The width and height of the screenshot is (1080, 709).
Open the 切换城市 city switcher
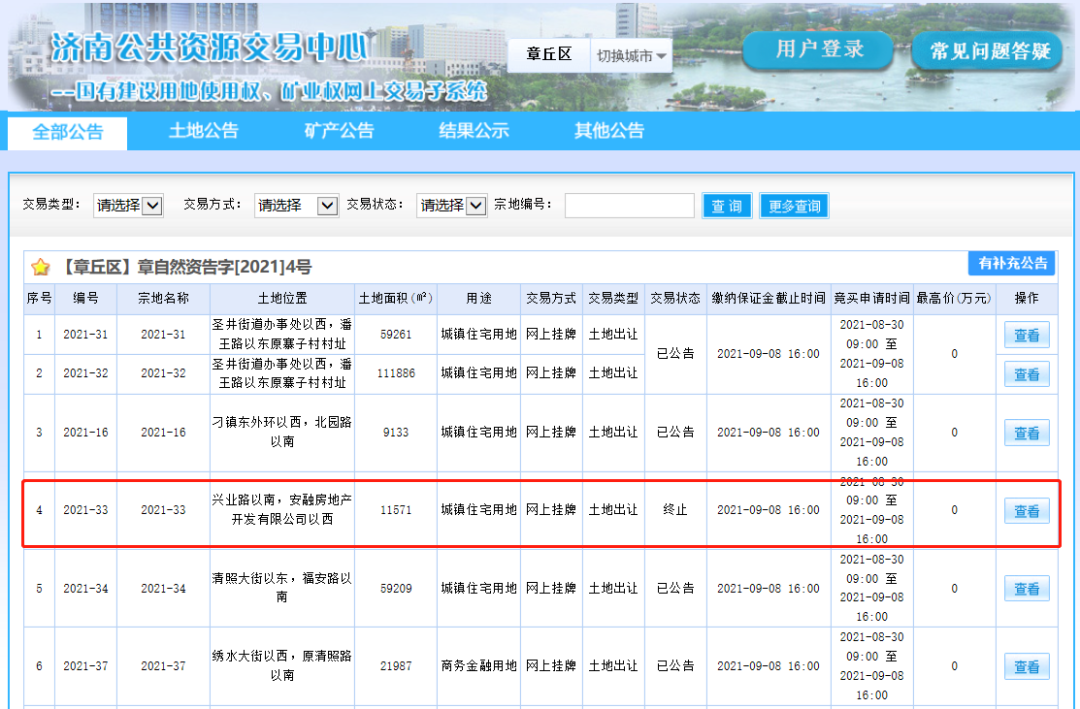(x=631, y=56)
